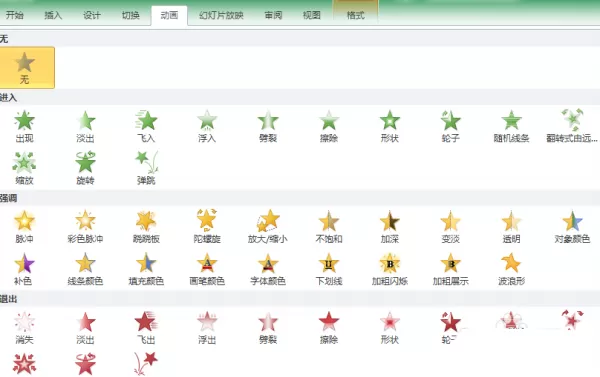Pick the green 劈裂 entrance effect
Viewport: 600px width, 377px height.
pyautogui.click(x=268, y=126)
